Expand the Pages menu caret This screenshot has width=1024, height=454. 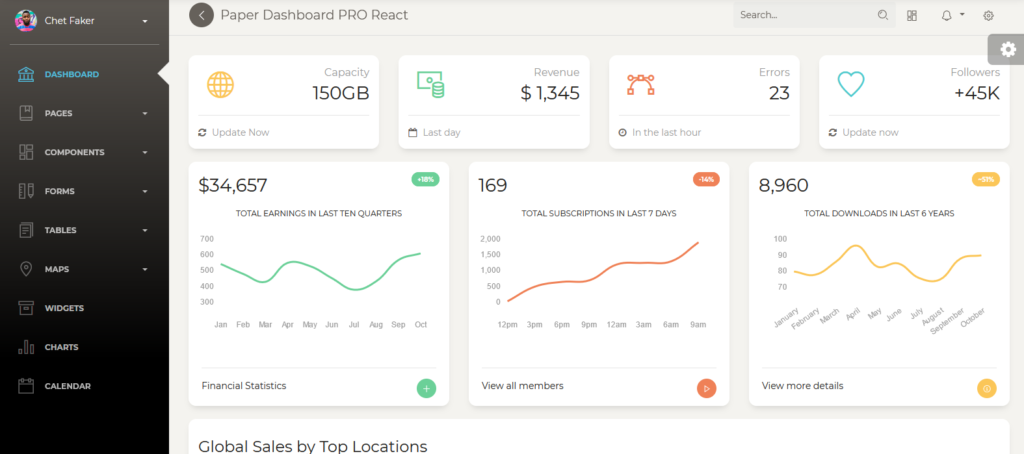[145, 114]
